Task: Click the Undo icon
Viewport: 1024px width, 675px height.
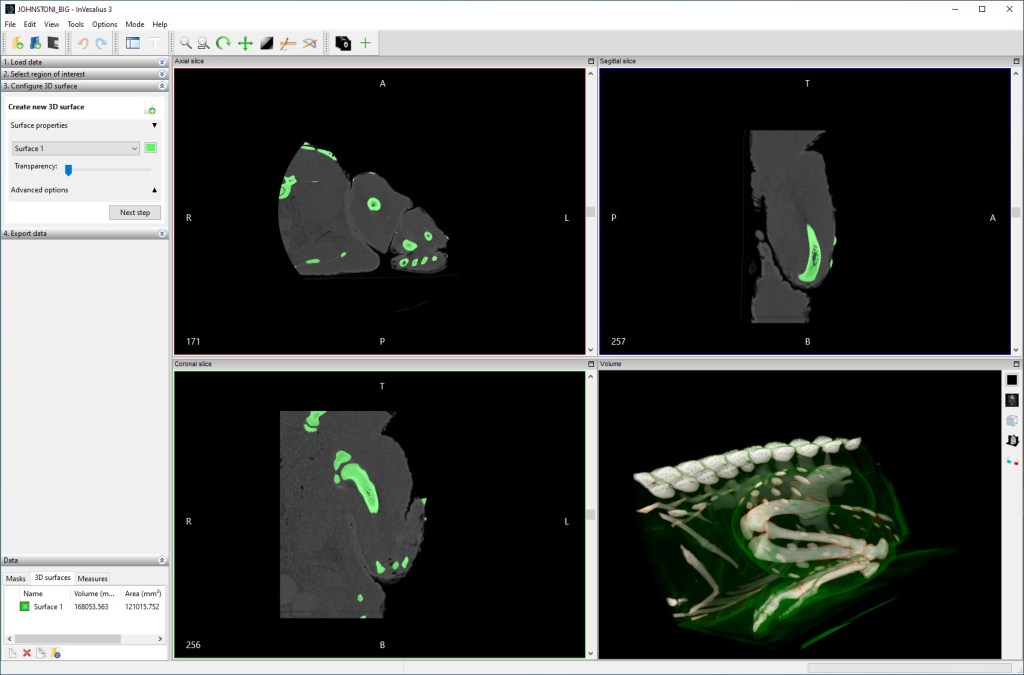Action: pos(84,43)
